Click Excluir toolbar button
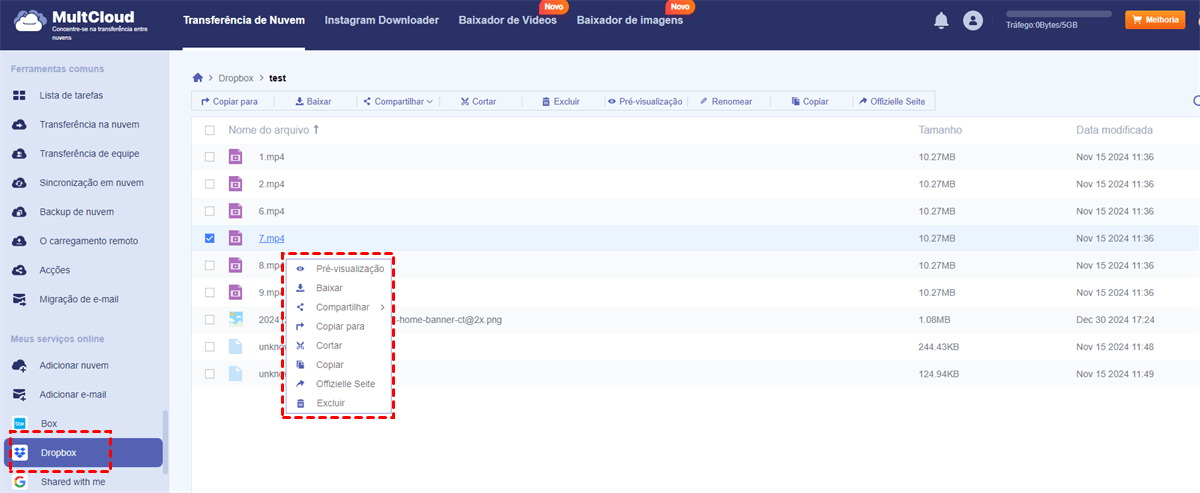Viewport: 1200px width, 493px height. click(x=560, y=101)
